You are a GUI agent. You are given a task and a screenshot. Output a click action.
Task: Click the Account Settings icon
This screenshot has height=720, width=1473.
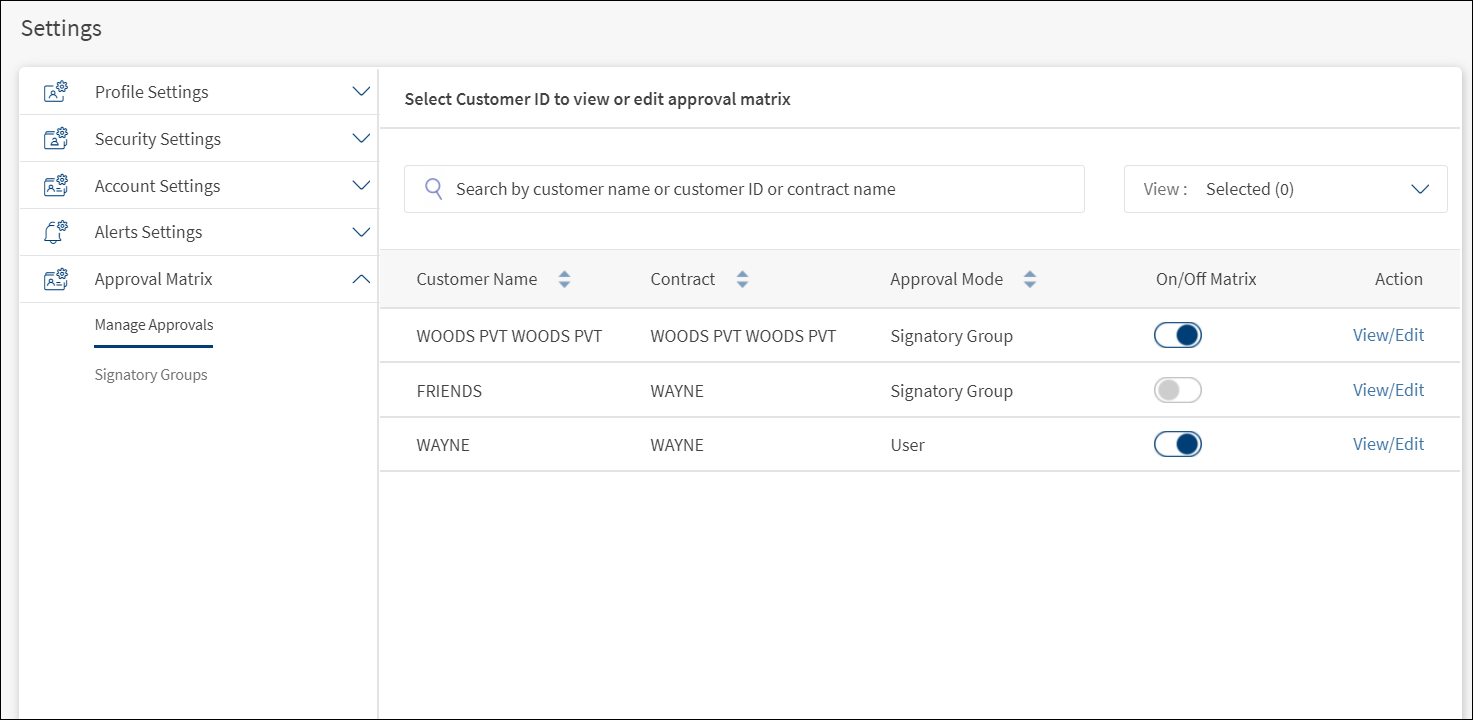click(x=56, y=186)
